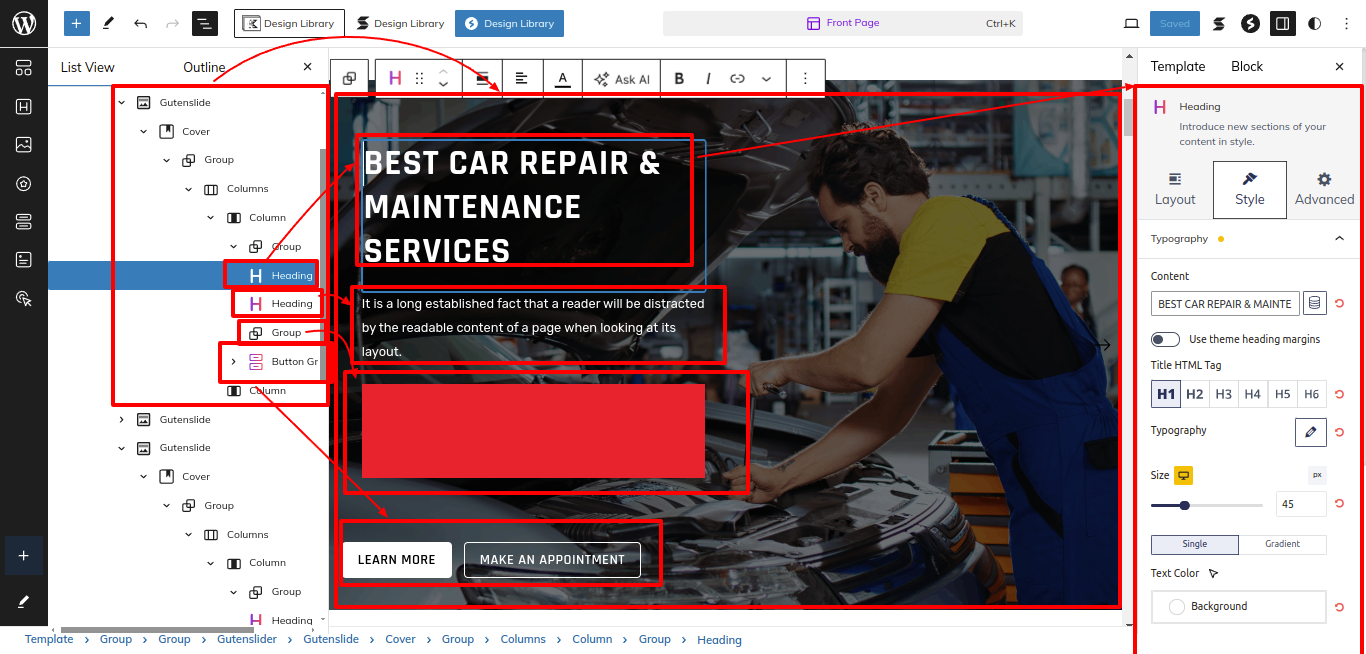Click the stacked rows icon in left sidebar

click(x=24, y=221)
